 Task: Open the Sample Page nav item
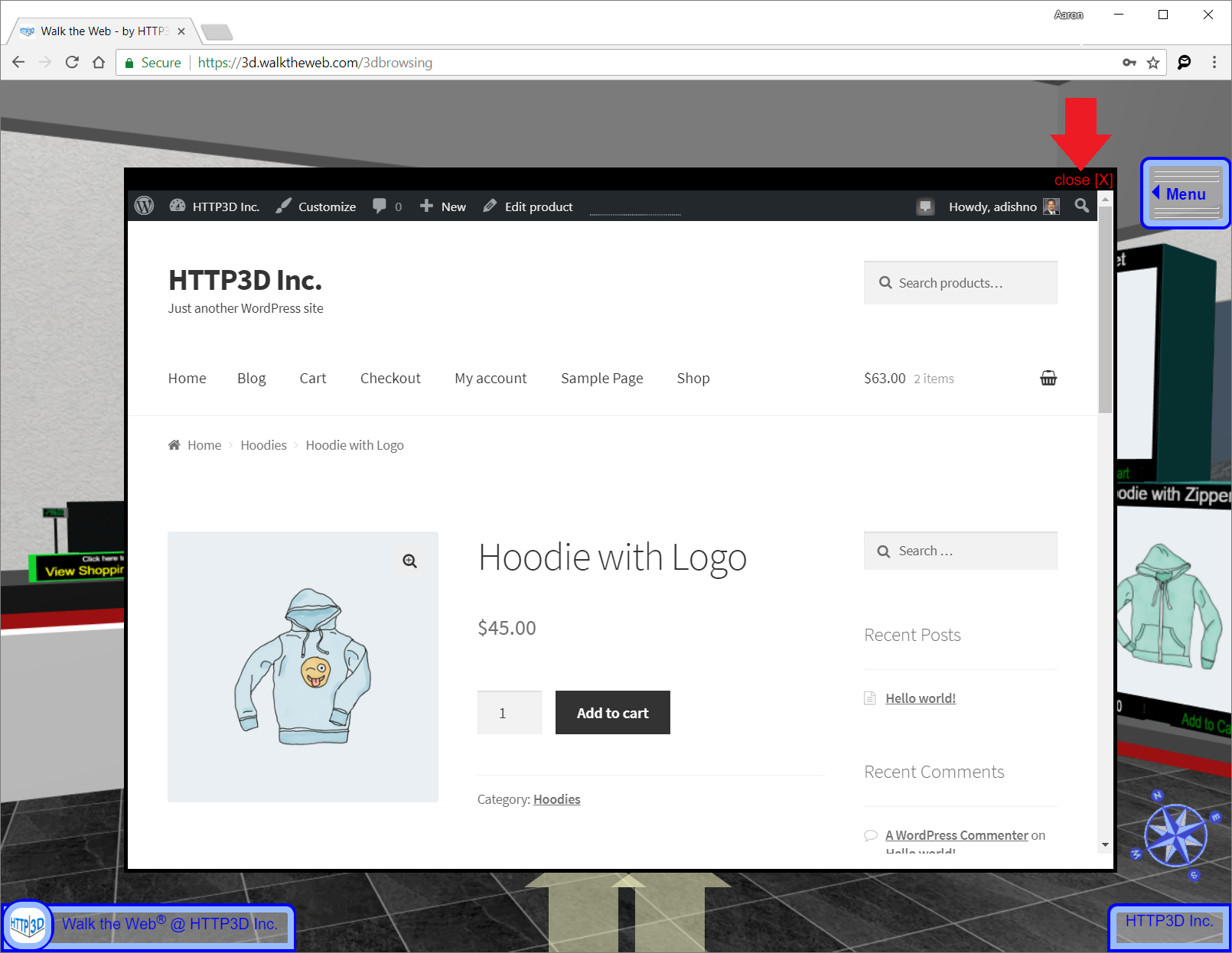(x=602, y=379)
